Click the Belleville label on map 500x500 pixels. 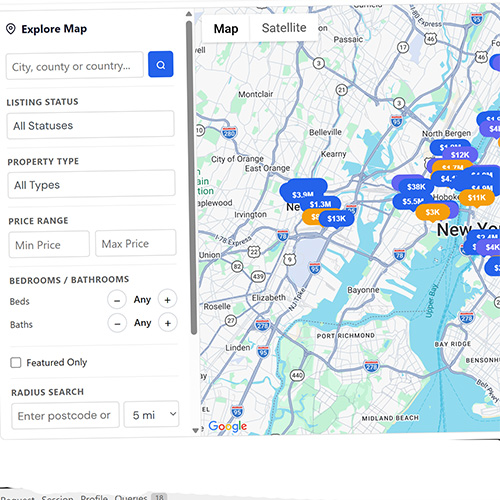click(325, 132)
